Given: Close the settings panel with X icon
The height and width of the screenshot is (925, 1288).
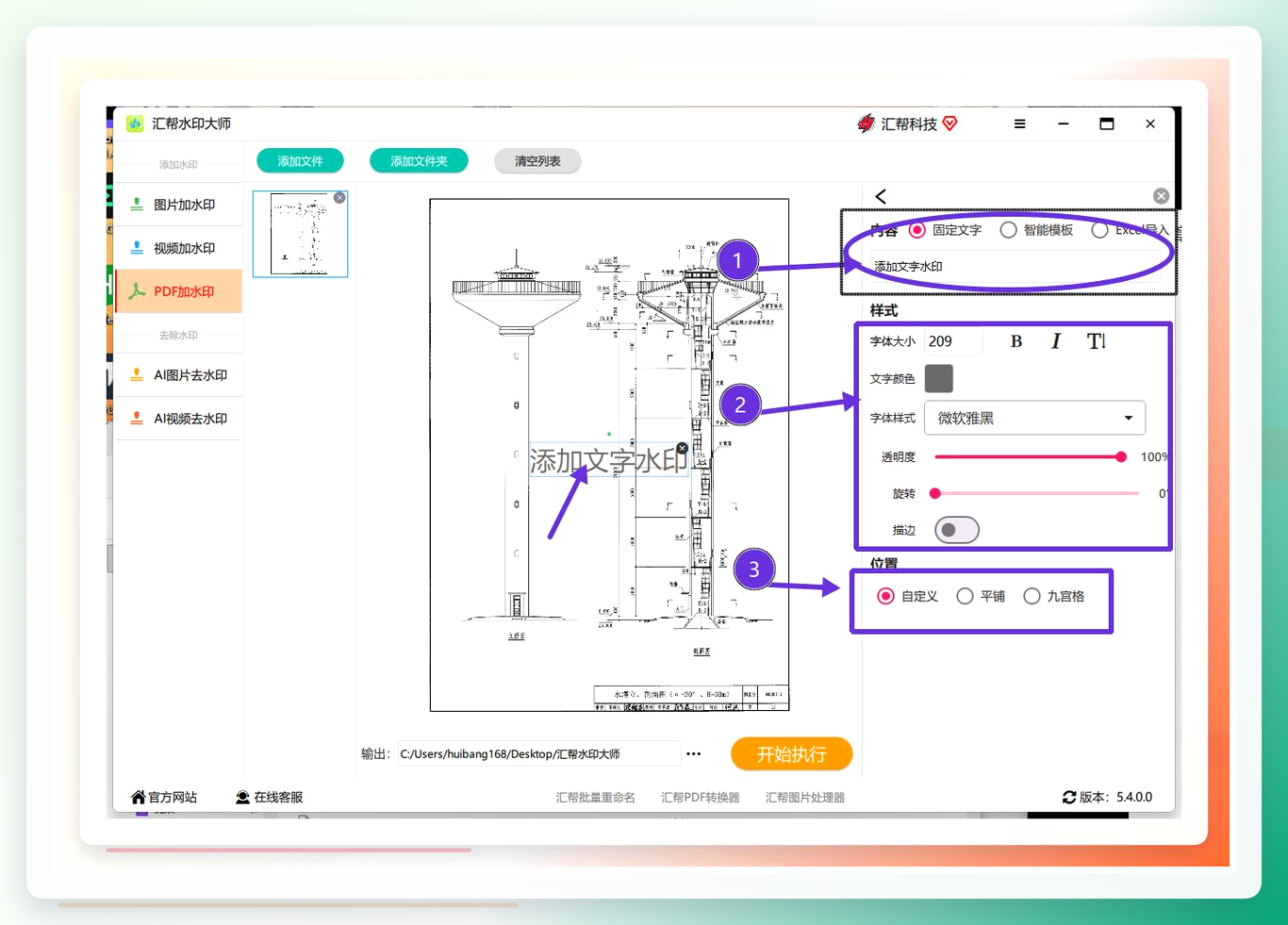Looking at the screenshot, I should pyautogui.click(x=1161, y=196).
